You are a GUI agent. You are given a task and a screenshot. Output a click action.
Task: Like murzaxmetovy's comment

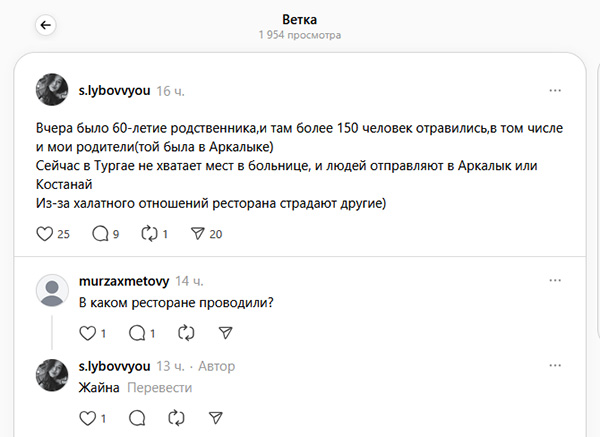click(x=86, y=333)
